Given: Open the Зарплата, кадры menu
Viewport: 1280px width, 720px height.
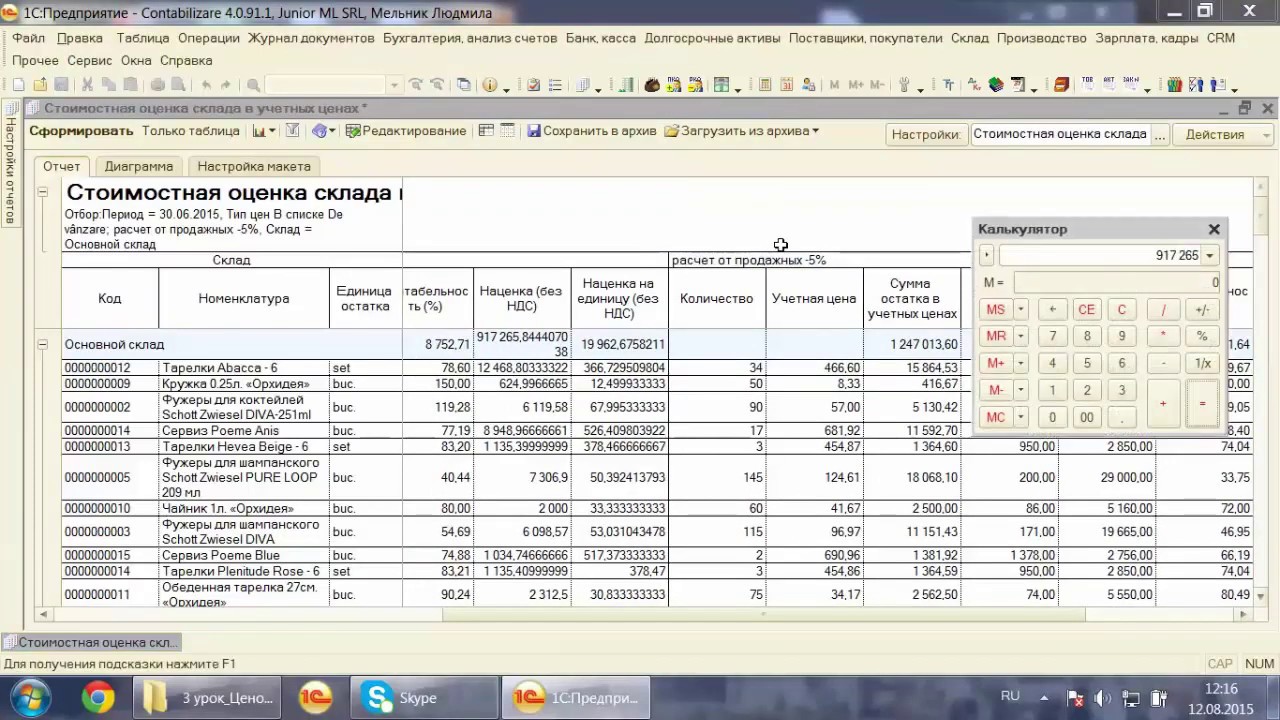Looking at the screenshot, I should [1147, 38].
